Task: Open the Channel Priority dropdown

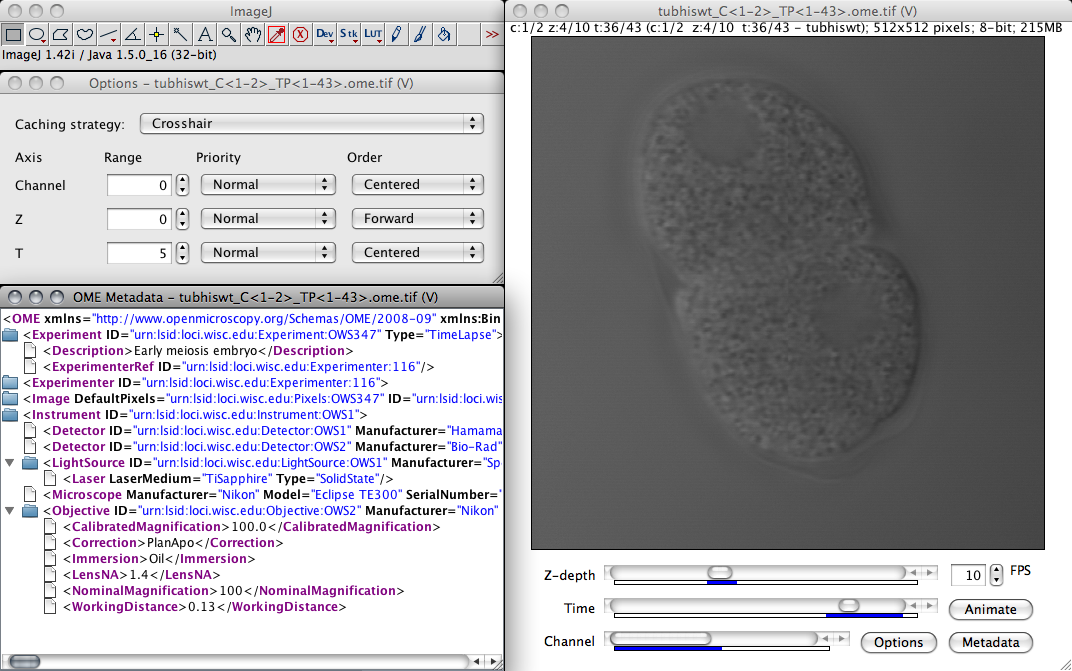Action: tap(268, 185)
